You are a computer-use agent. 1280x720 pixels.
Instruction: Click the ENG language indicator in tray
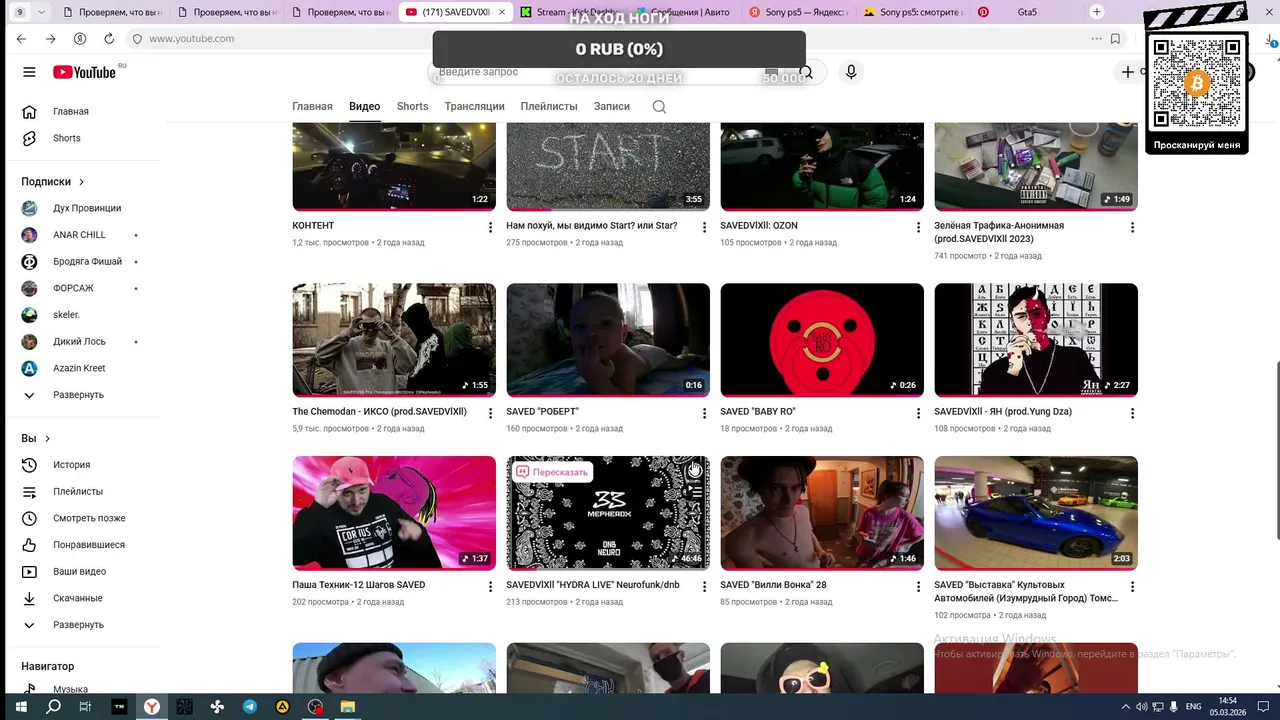(x=1193, y=706)
